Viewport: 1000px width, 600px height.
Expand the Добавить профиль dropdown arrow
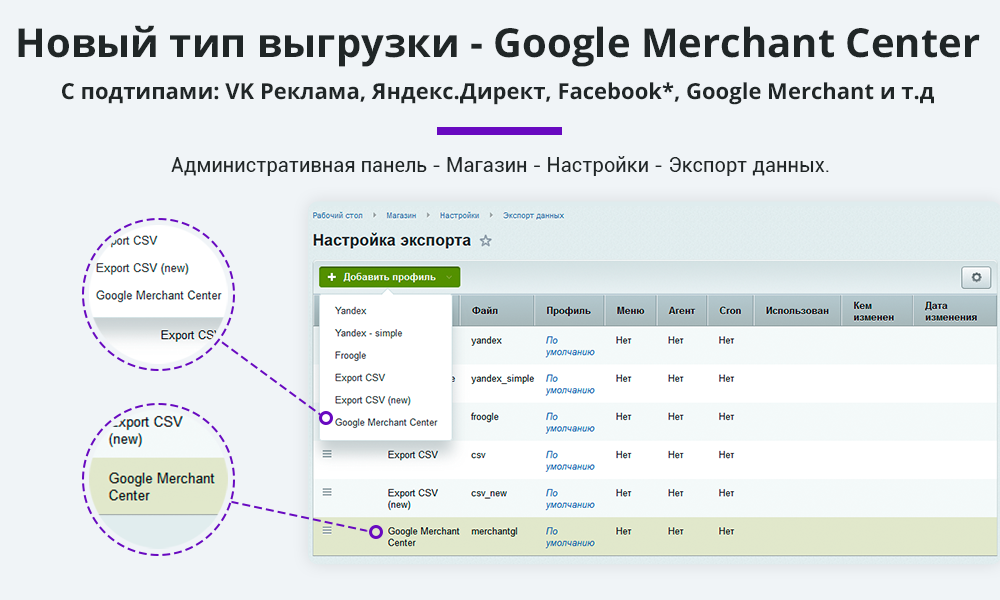click(449, 277)
